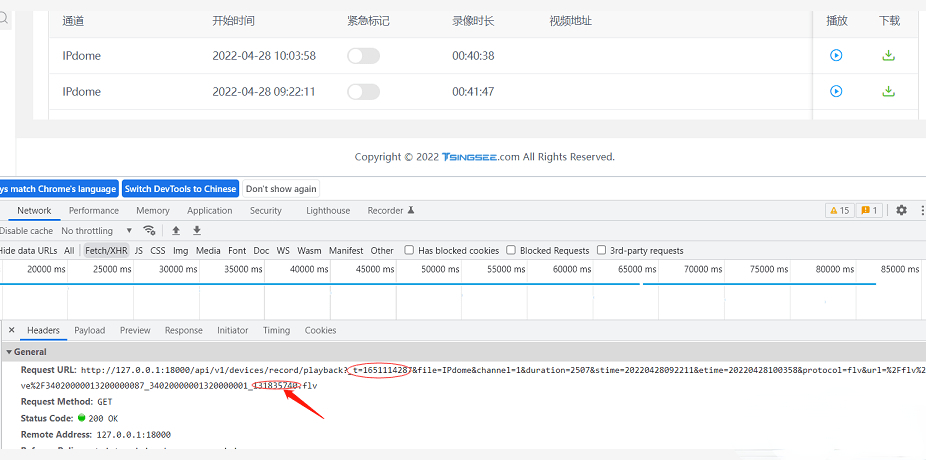Click the 00:40:38 recording duration
Image resolution: width=926 pixels, height=460 pixels.
(x=474, y=56)
